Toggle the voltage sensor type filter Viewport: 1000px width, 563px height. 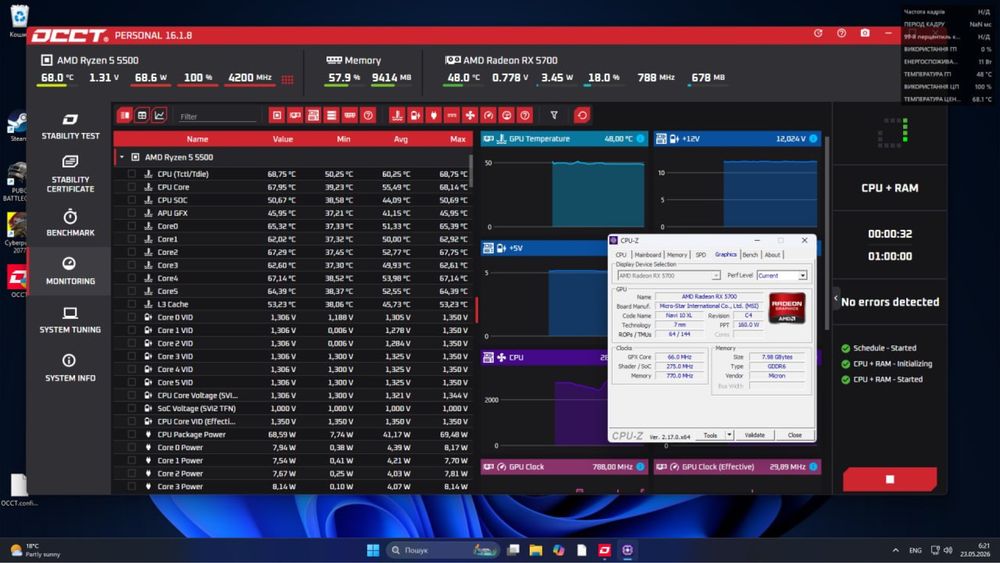[415, 115]
